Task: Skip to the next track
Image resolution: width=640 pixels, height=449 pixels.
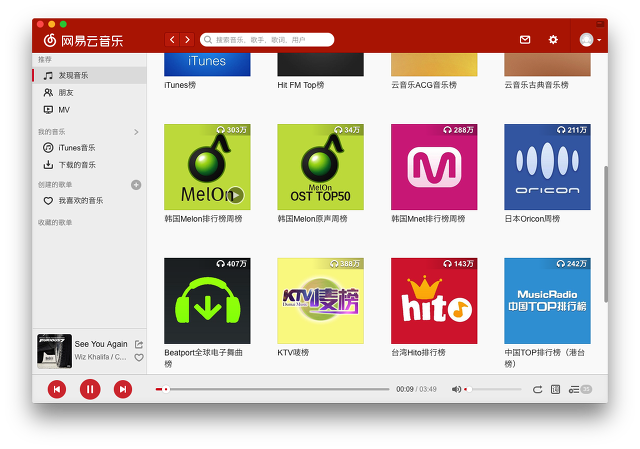Action: [123, 389]
